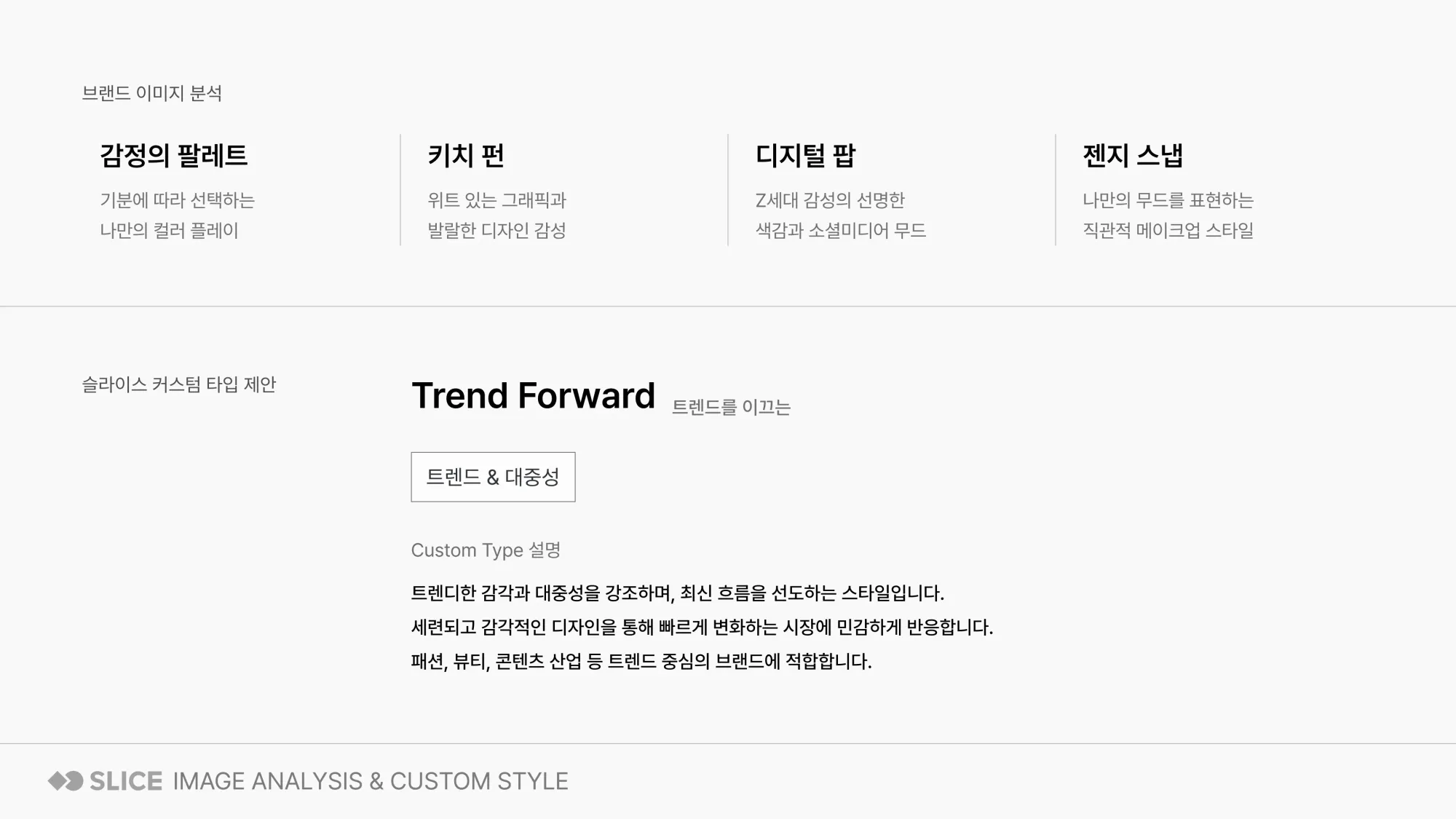
Task: Select the 키치 펀 heading
Action: point(466,156)
